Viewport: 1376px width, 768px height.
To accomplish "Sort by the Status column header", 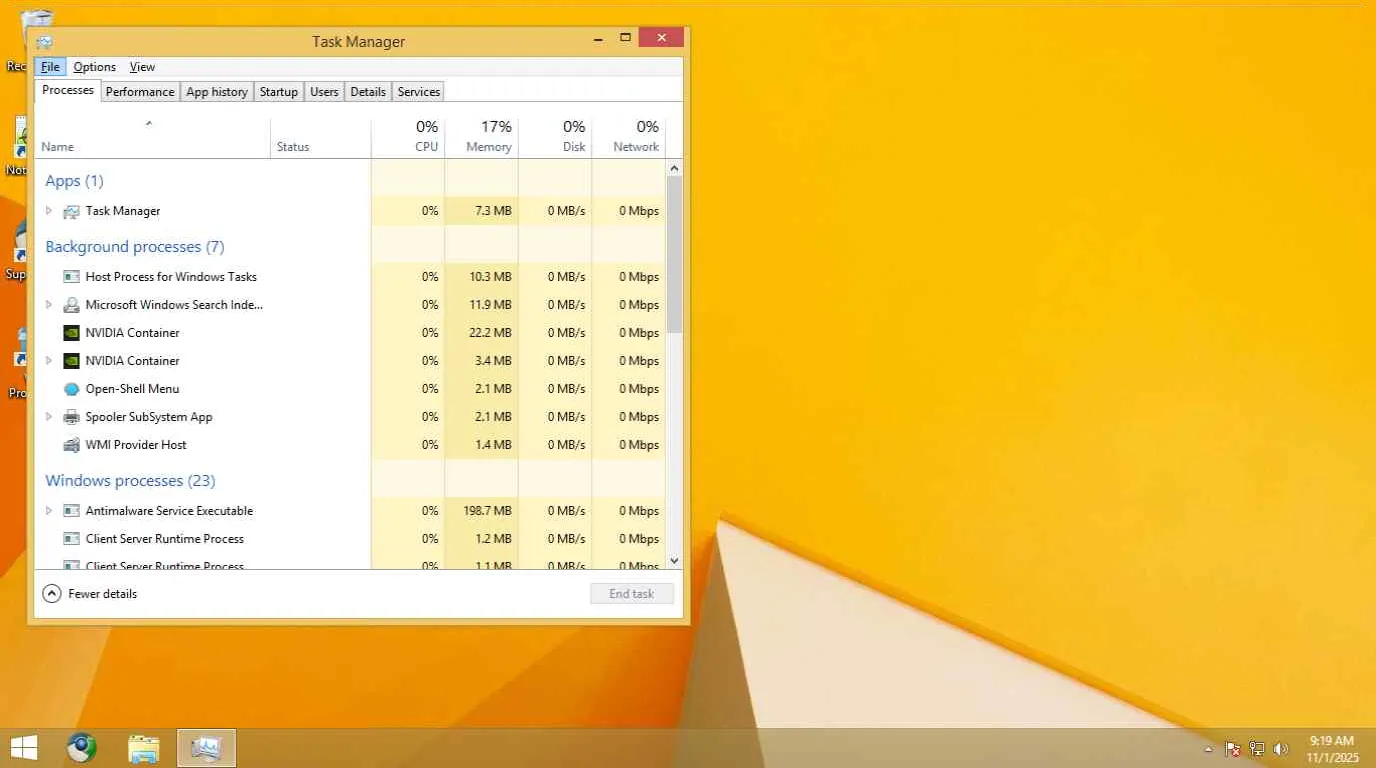I will click(321, 138).
